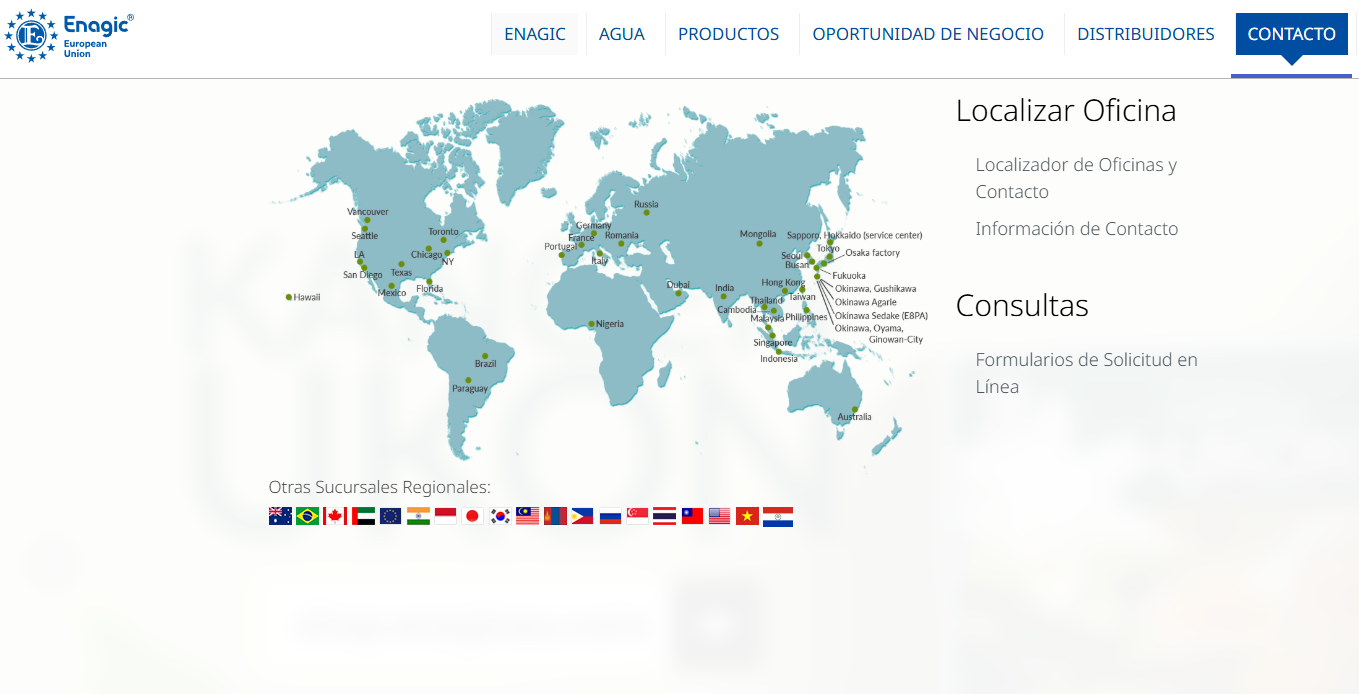Select the Singapore flag icon

pyautogui.click(x=637, y=516)
